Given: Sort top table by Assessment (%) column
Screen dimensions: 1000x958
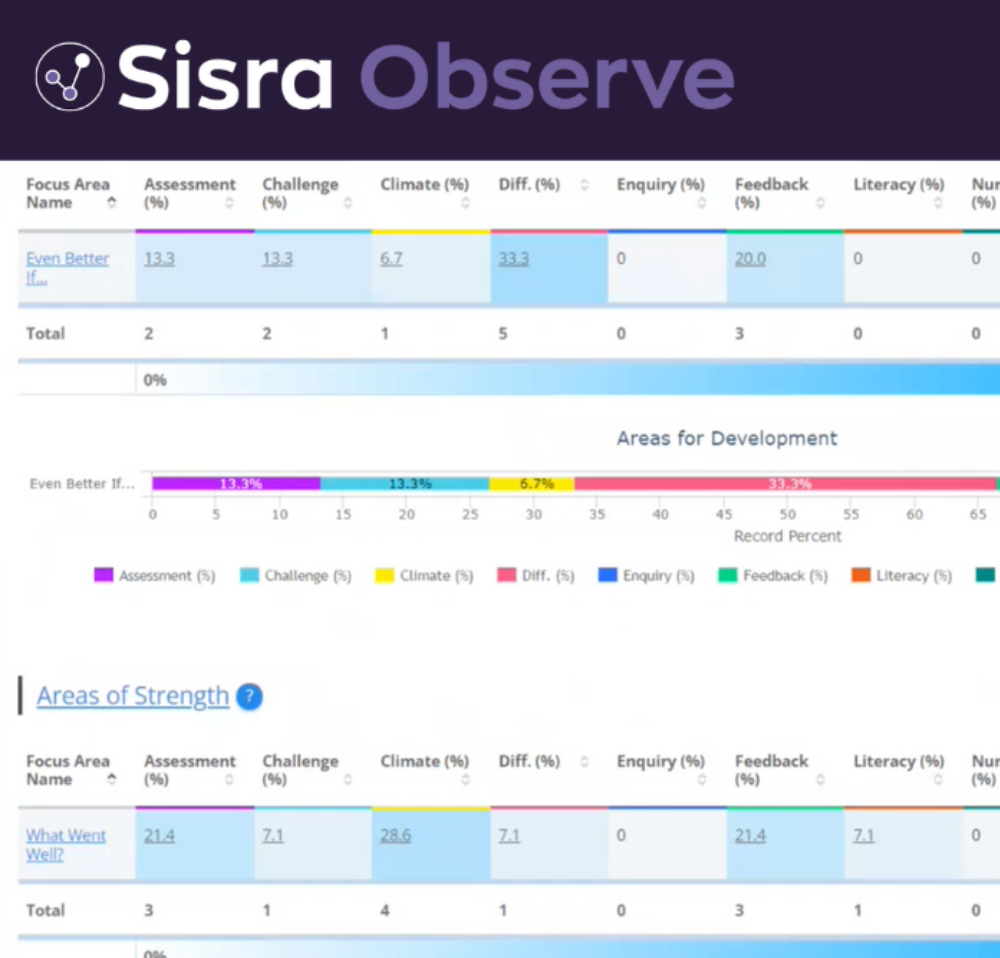Looking at the screenshot, I should click(x=229, y=203).
